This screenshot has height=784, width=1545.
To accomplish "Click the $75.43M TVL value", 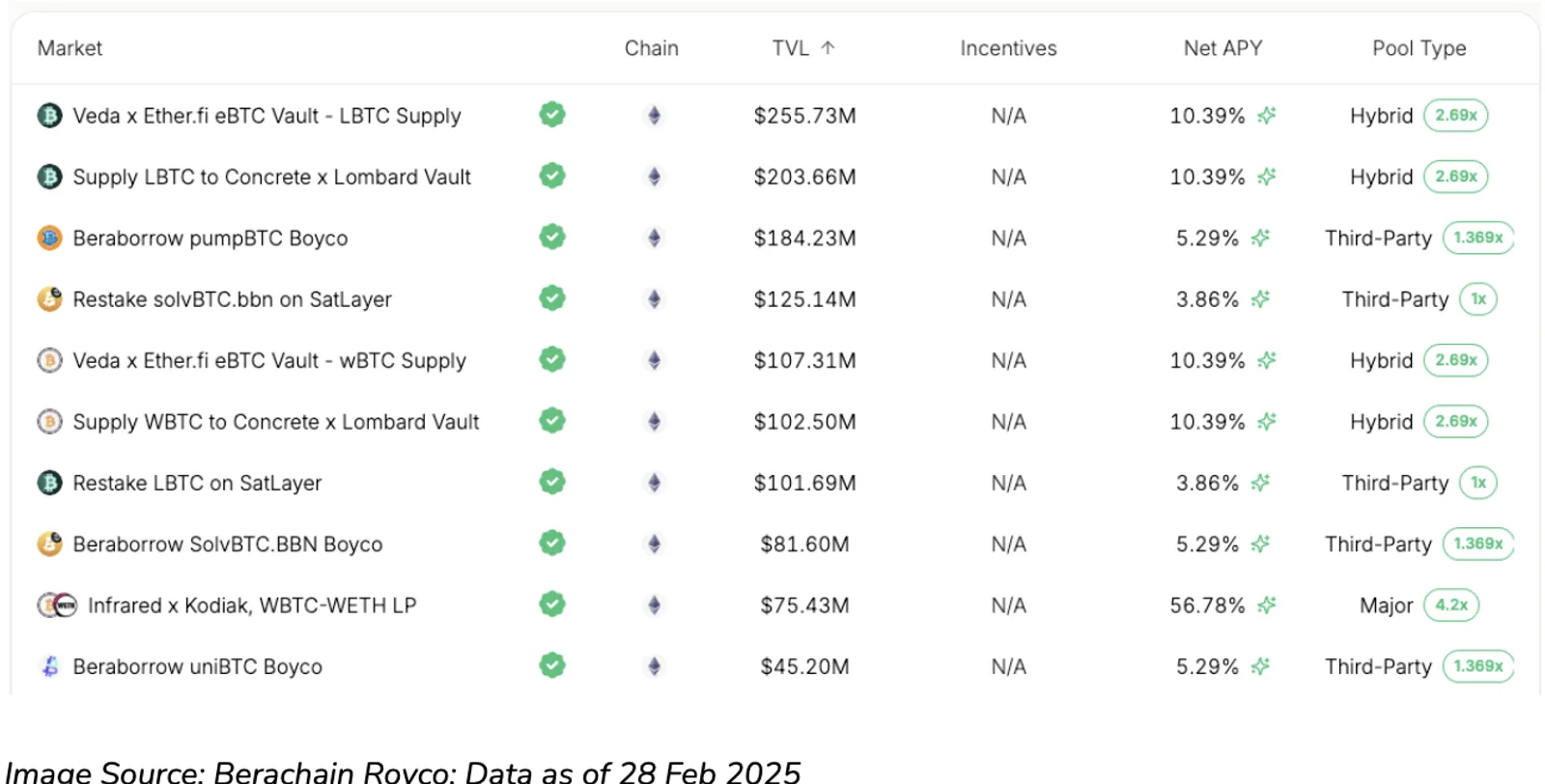I will click(x=804, y=605).
